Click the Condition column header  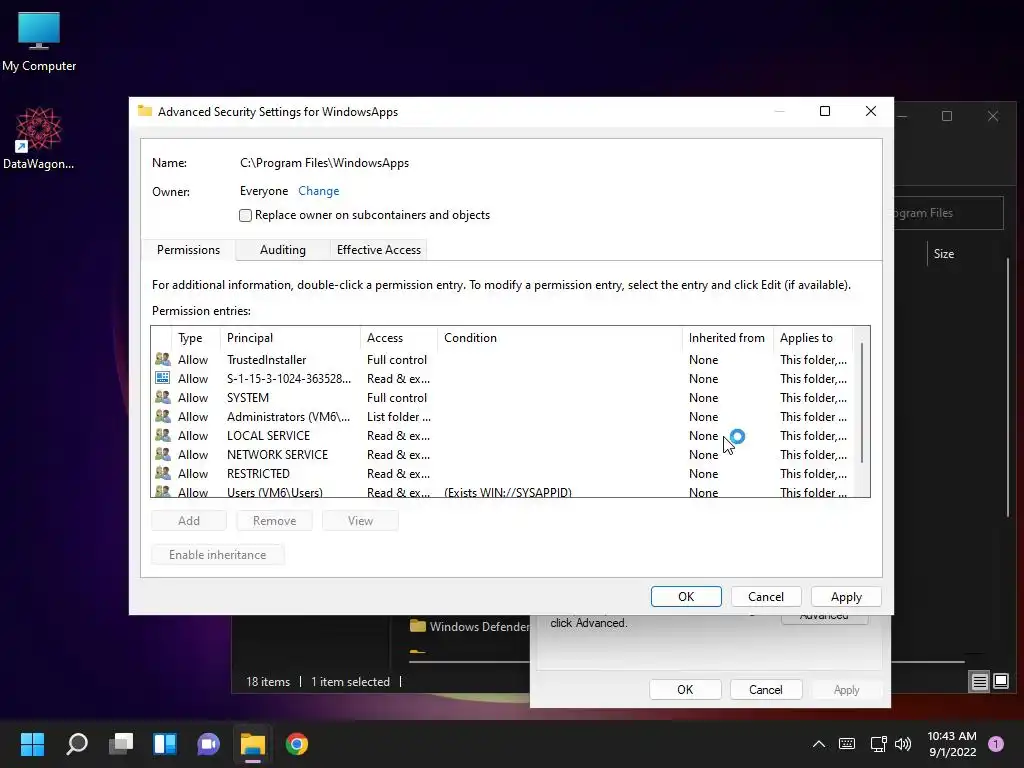[560, 338]
